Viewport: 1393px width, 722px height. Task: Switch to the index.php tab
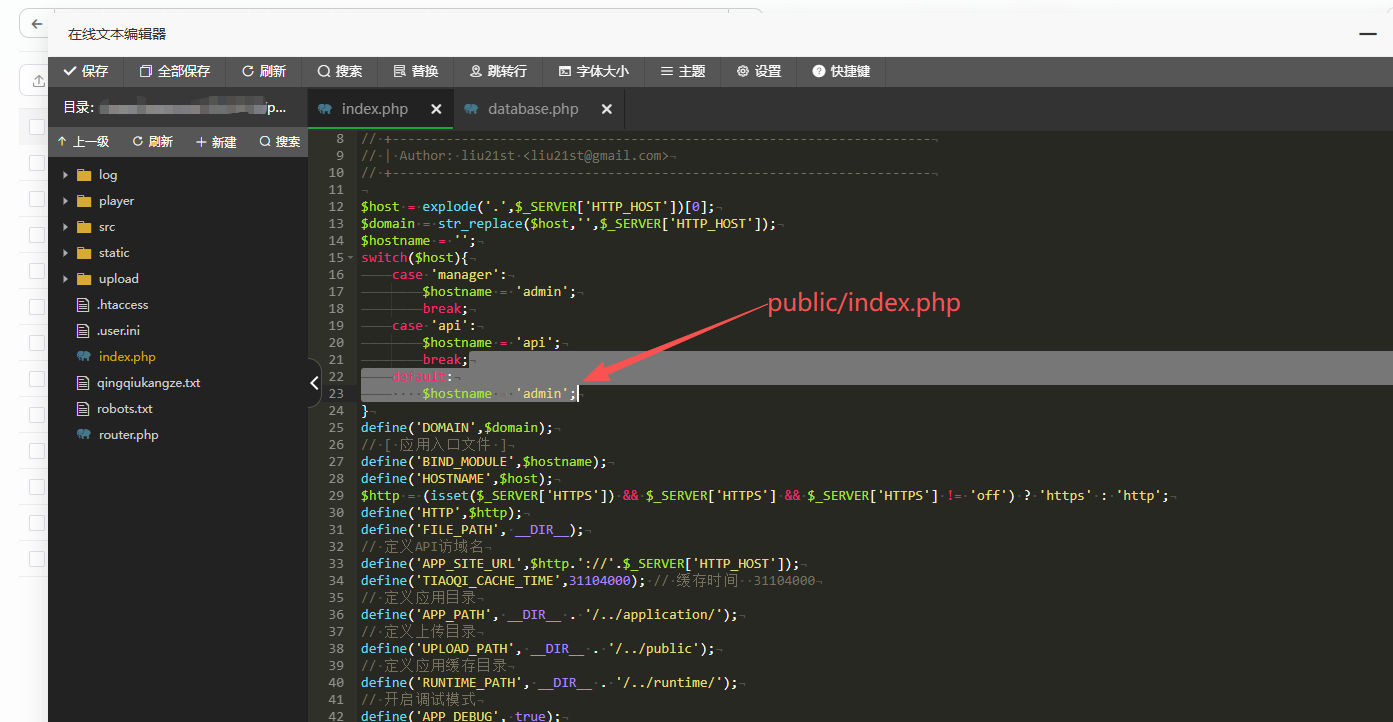click(x=374, y=109)
